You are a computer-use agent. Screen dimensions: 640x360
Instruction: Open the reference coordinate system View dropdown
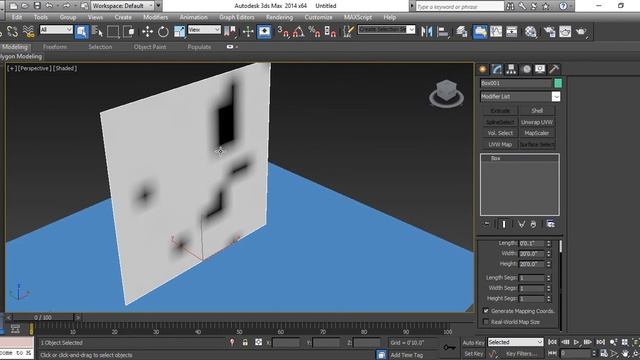(x=204, y=30)
